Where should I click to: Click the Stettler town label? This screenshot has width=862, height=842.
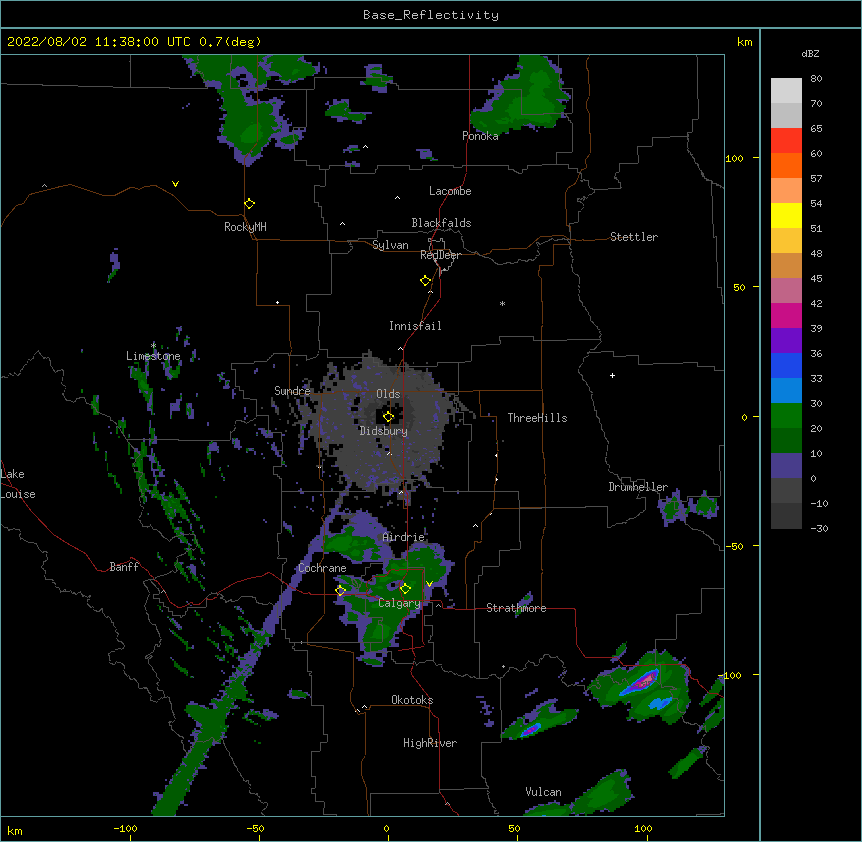click(x=634, y=237)
